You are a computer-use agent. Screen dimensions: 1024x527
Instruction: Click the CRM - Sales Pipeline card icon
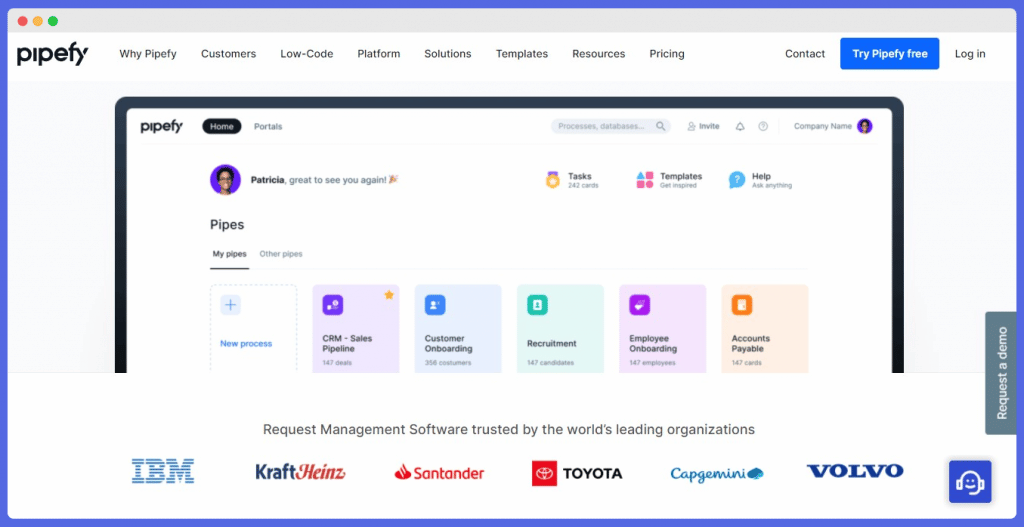click(333, 305)
